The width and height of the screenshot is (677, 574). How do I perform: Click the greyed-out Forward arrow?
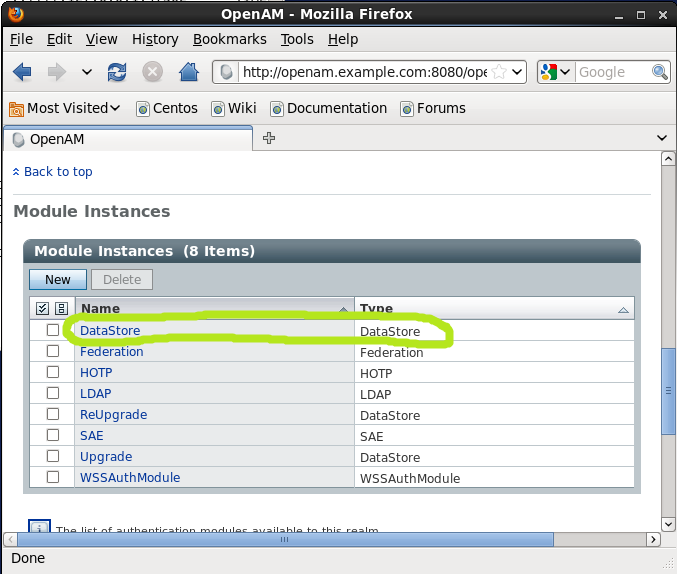(57, 72)
